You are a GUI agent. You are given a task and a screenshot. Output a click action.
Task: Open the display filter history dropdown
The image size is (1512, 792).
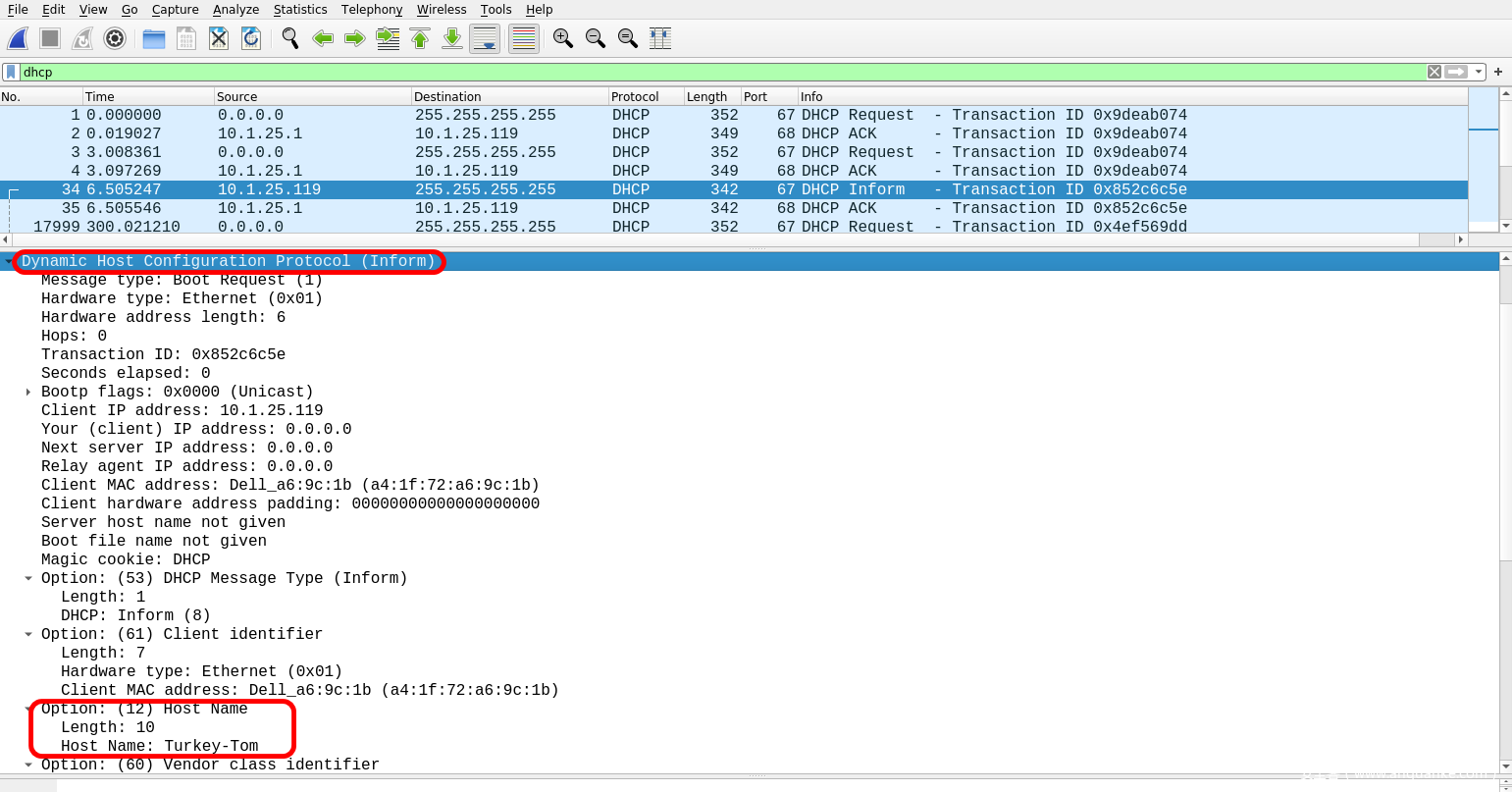click(1479, 72)
